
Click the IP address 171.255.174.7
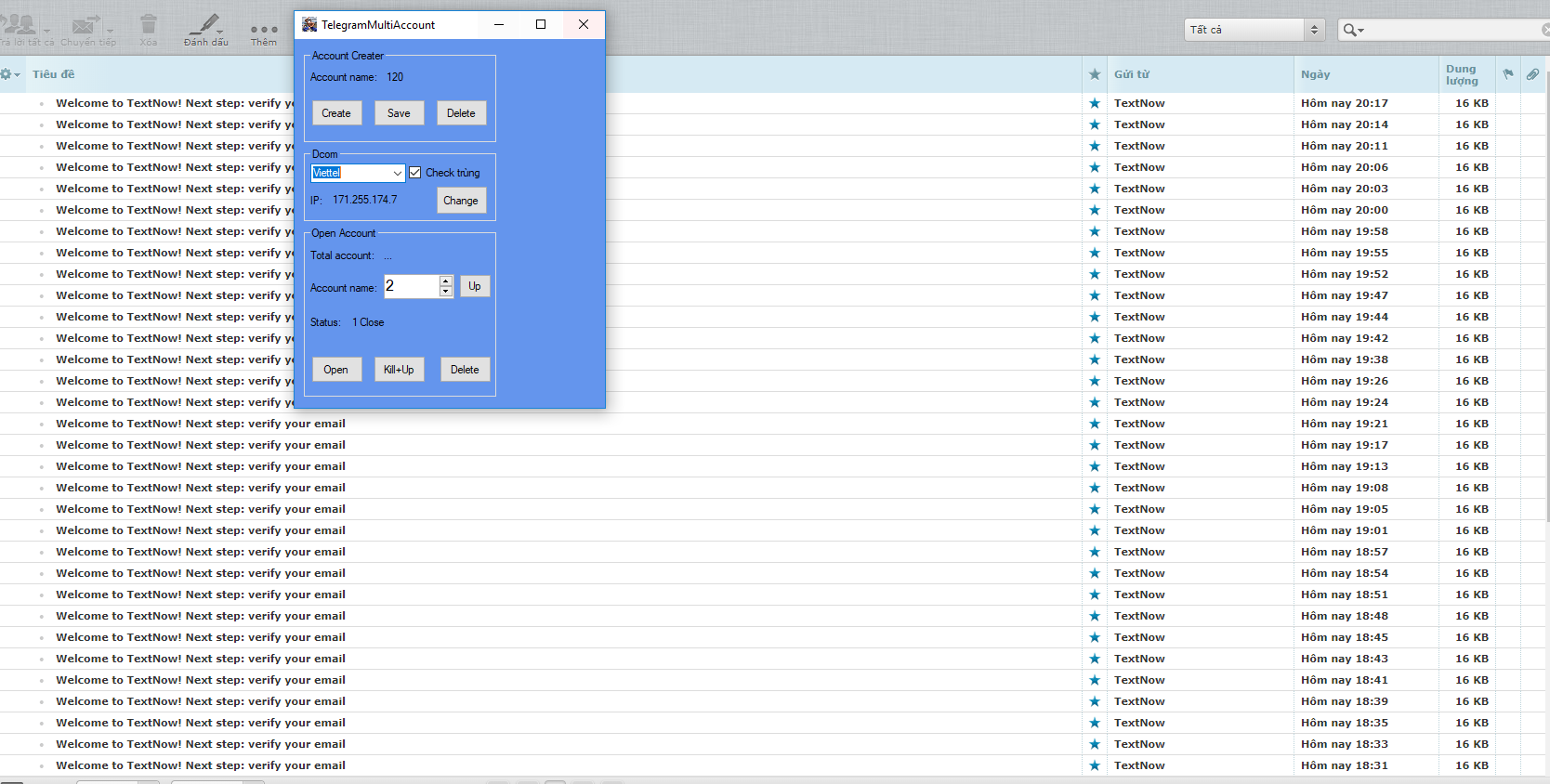coord(365,200)
